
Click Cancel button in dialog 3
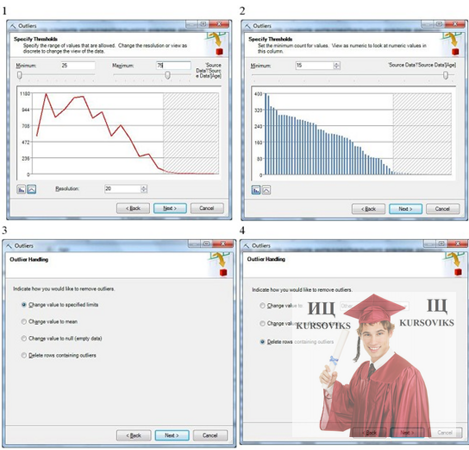210,435
